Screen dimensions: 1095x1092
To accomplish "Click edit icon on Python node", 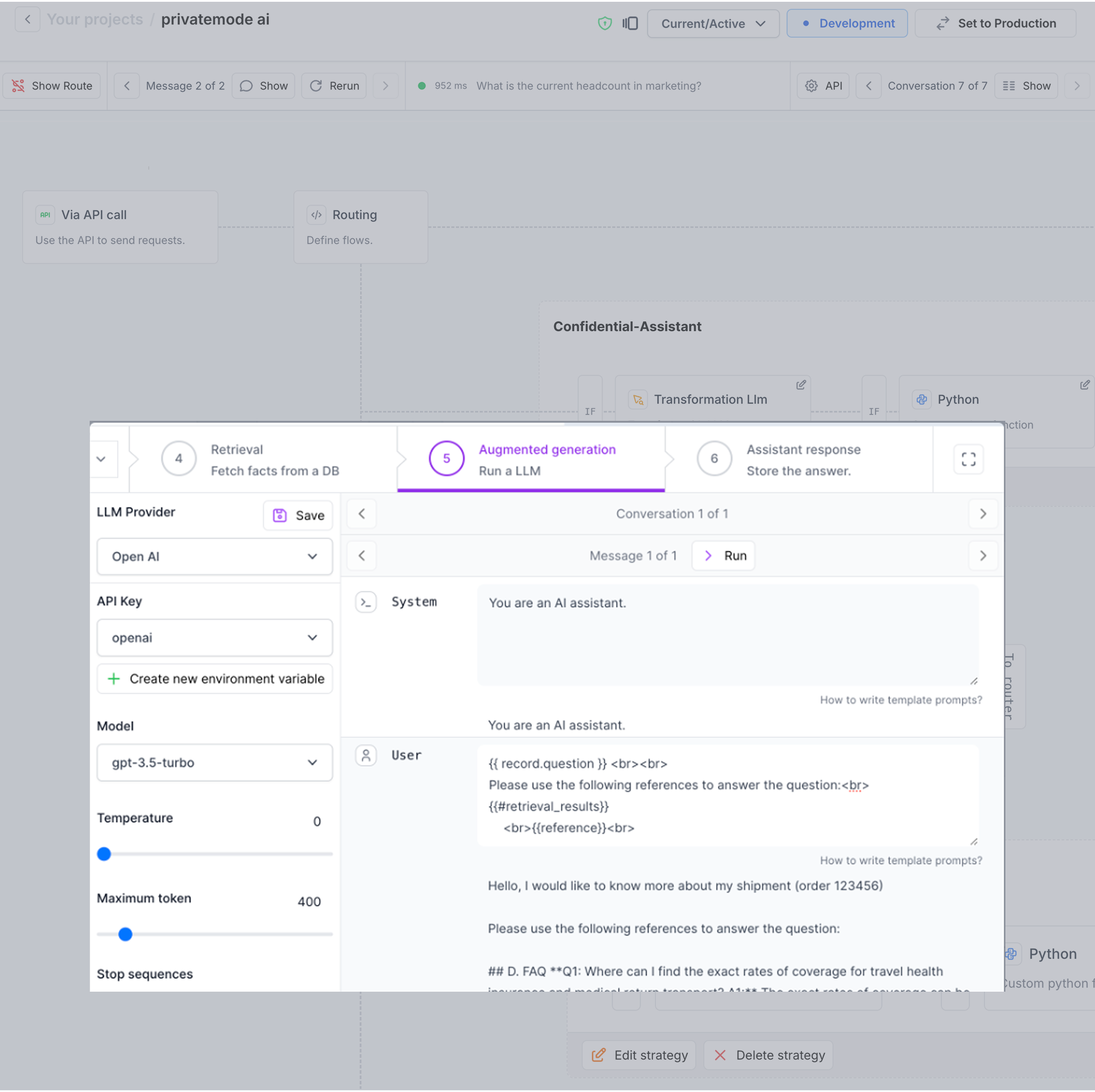I will (x=1083, y=385).
